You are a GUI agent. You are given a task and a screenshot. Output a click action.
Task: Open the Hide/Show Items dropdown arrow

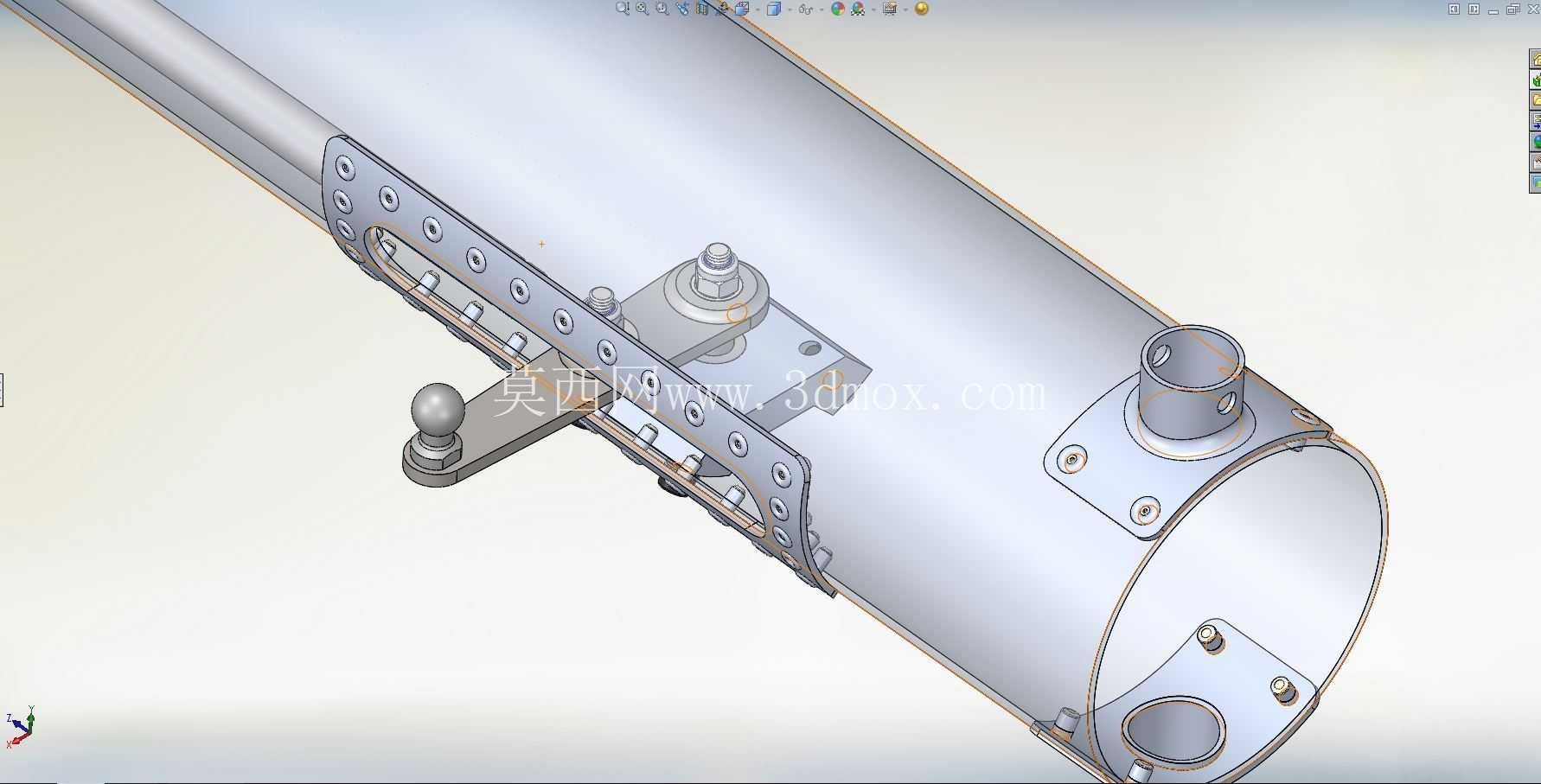pos(822,9)
